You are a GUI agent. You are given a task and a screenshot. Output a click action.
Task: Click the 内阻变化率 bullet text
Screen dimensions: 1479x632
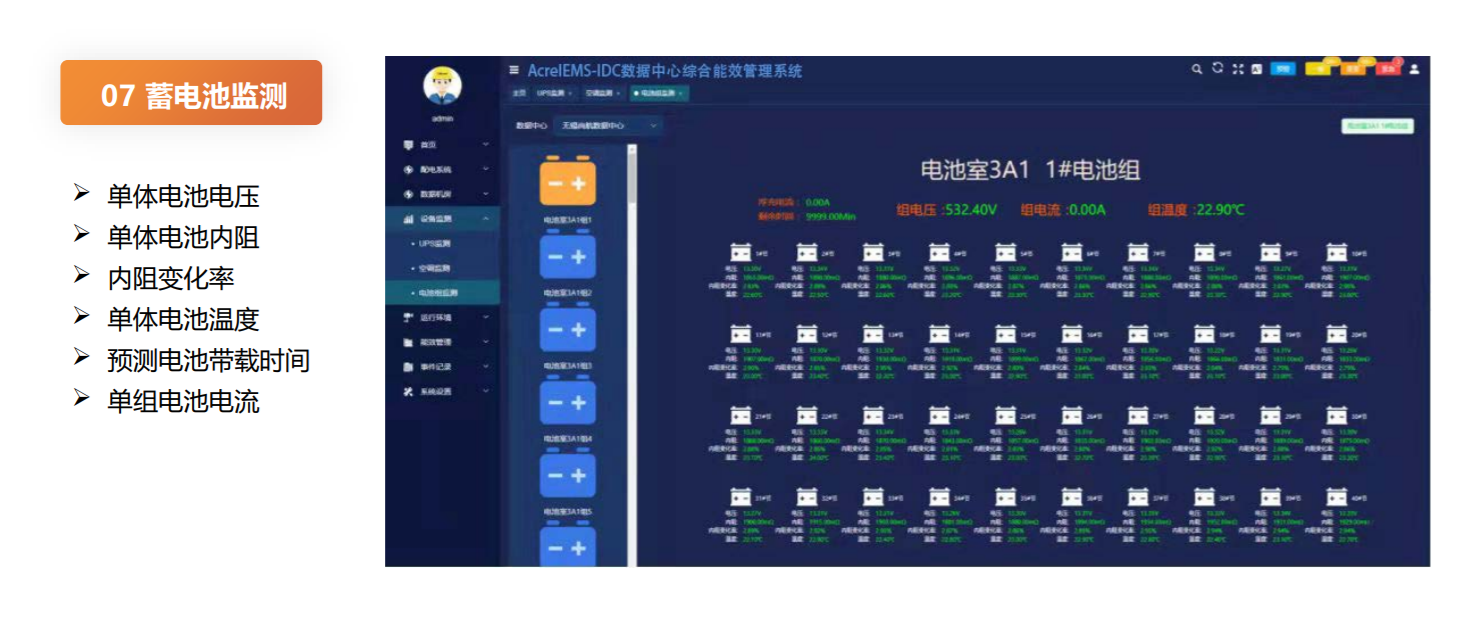[x=171, y=278]
